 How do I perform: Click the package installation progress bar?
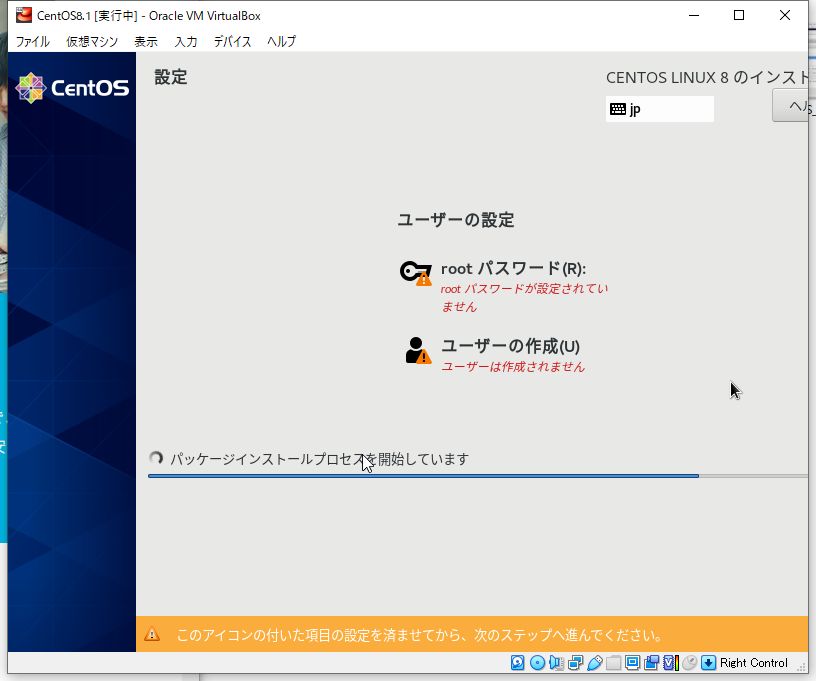coord(478,476)
